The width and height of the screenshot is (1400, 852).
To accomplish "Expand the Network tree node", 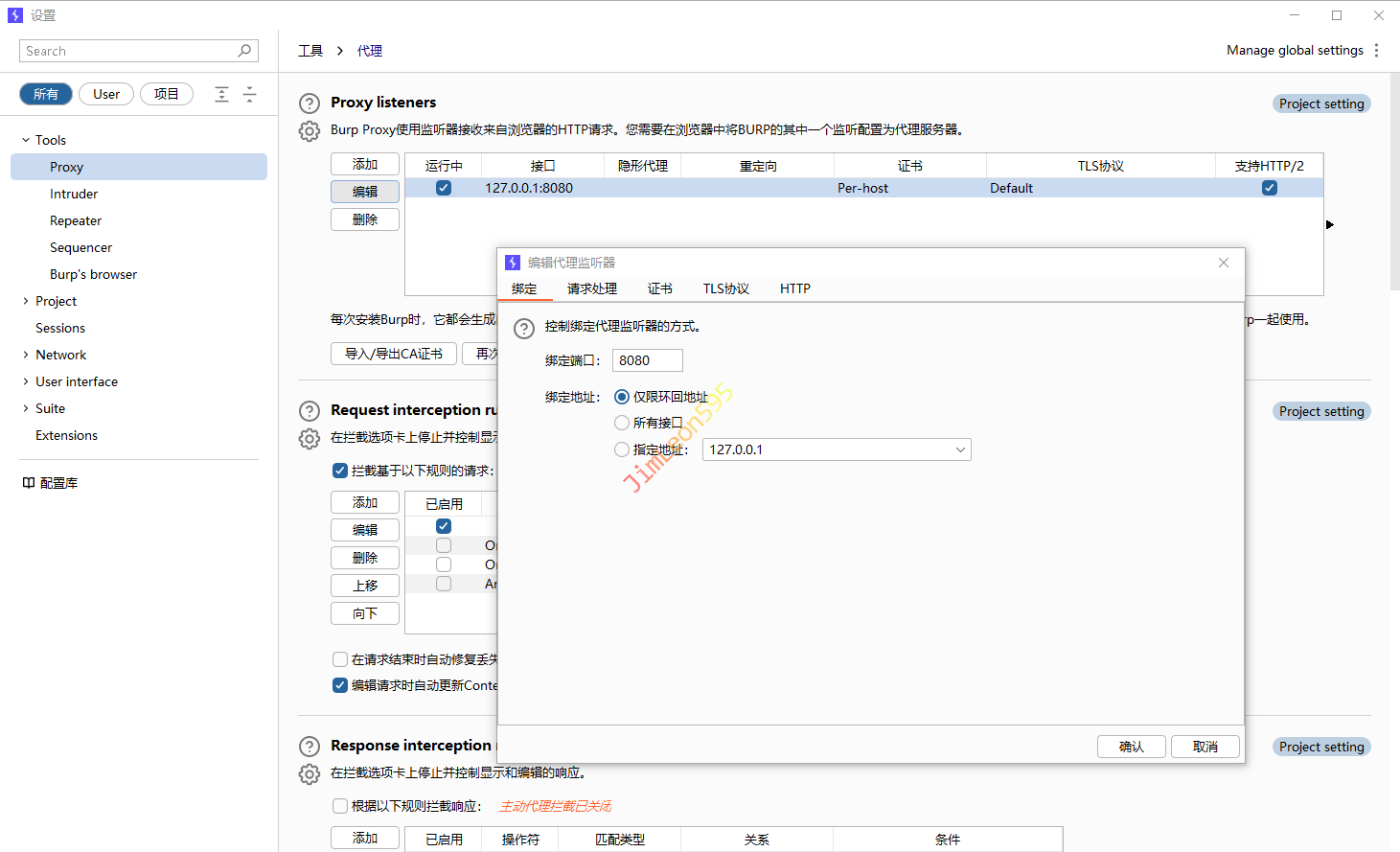I will coord(26,355).
